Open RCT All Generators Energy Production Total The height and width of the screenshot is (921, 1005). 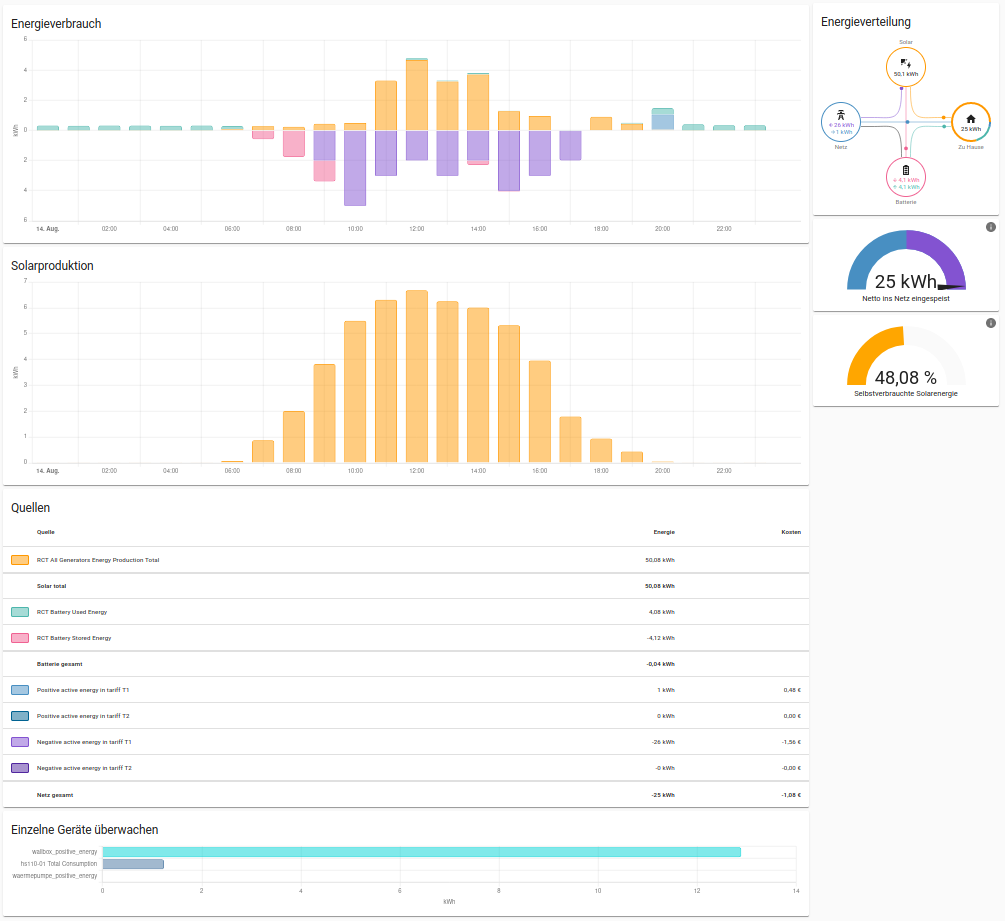(x=98, y=560)
